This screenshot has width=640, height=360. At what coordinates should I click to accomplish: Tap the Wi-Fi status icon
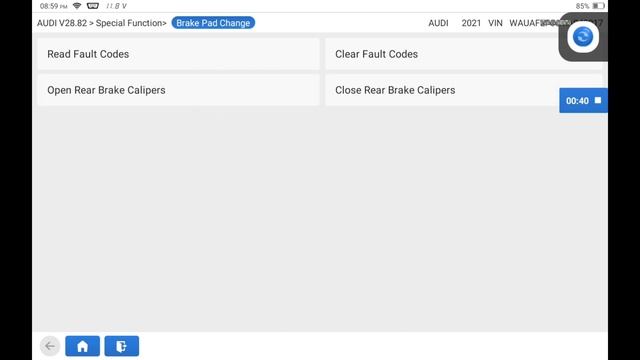[x=77, y=6]
